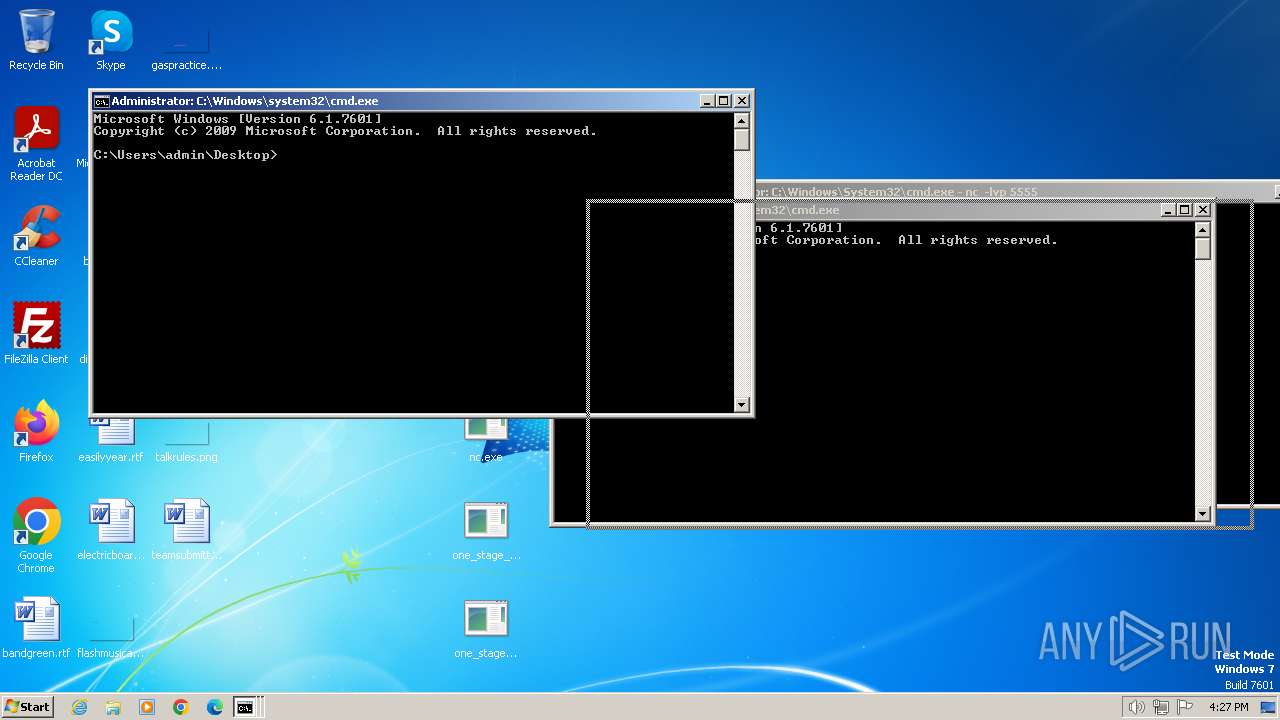1280x720 pixels.
Task: Maximize the second cmd window
Action: pyautogui.click(x=1185, y=210)
